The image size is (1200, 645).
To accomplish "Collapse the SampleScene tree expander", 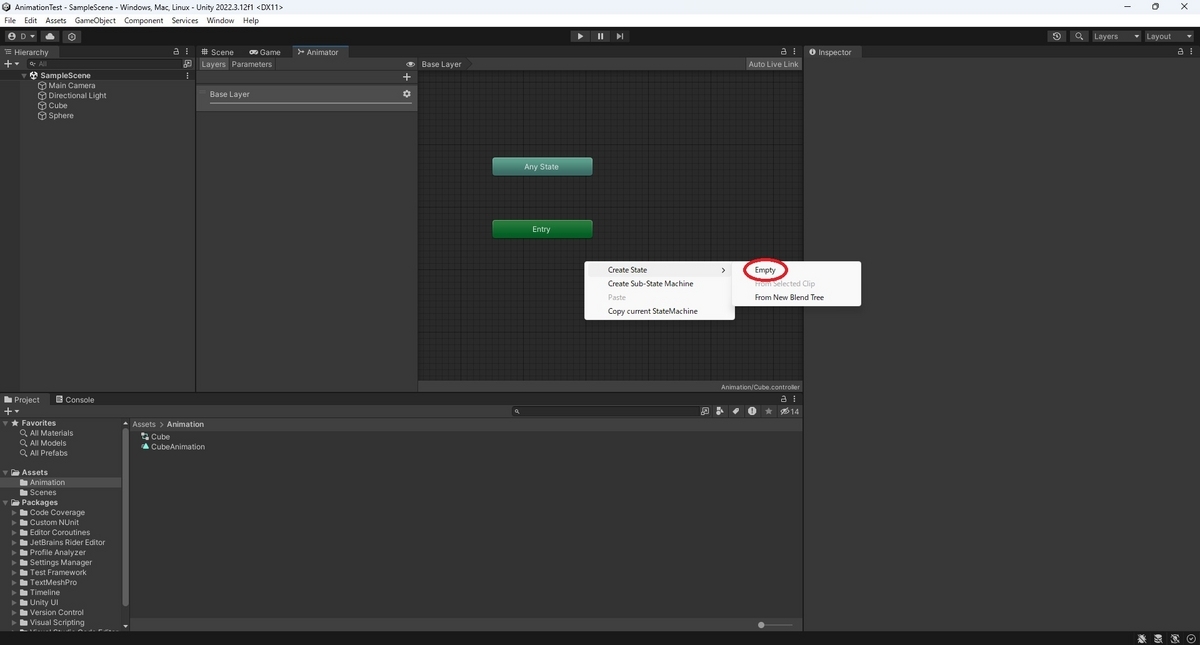I will (24, 75).
